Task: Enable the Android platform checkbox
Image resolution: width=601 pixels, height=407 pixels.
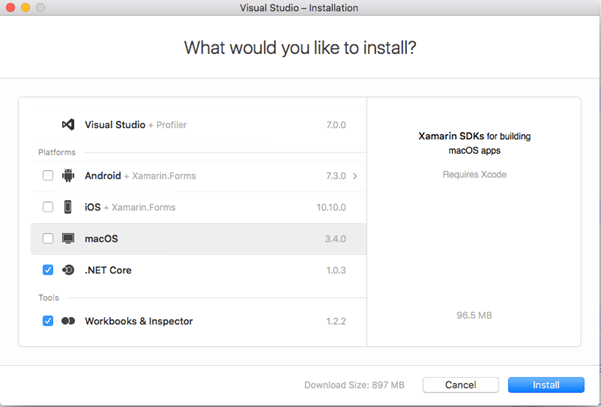Action: 48,176
